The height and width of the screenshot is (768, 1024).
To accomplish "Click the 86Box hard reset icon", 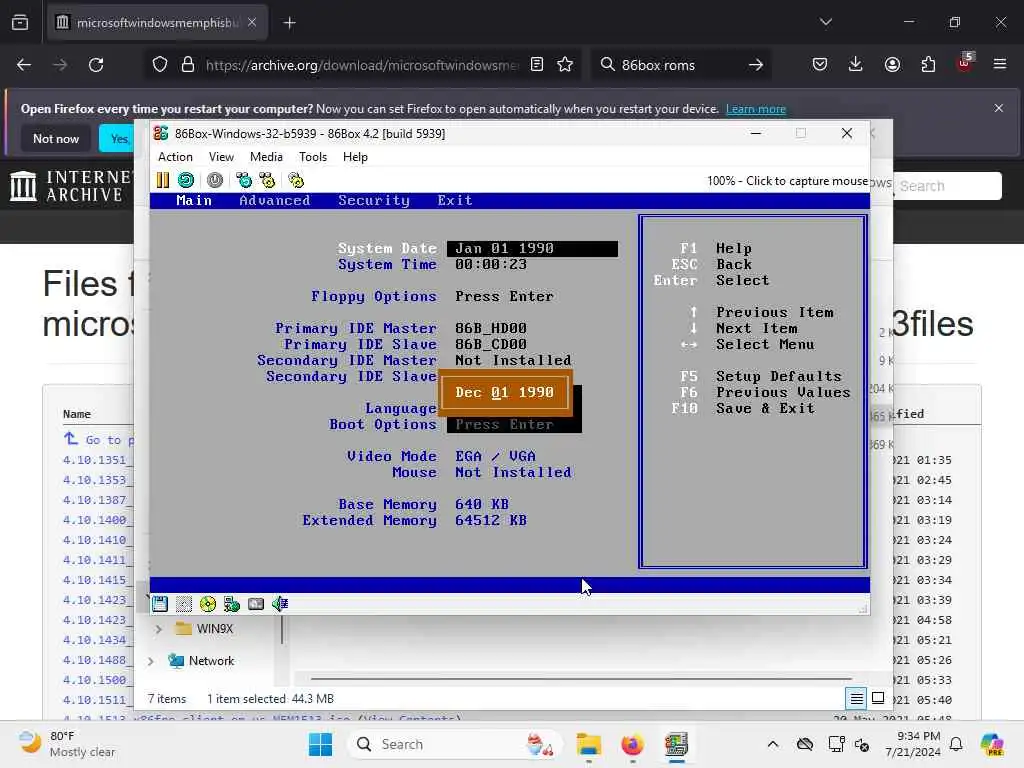I will coord(186,180).
